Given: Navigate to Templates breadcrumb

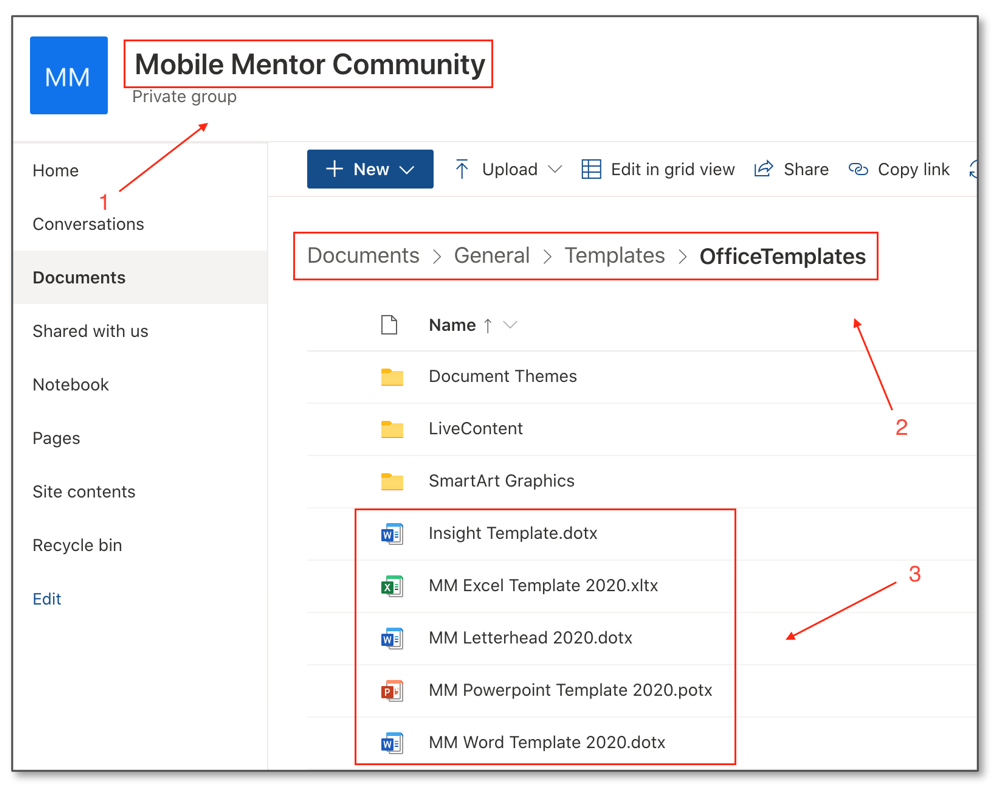Looking at the screenshot, I should (615, 256).
